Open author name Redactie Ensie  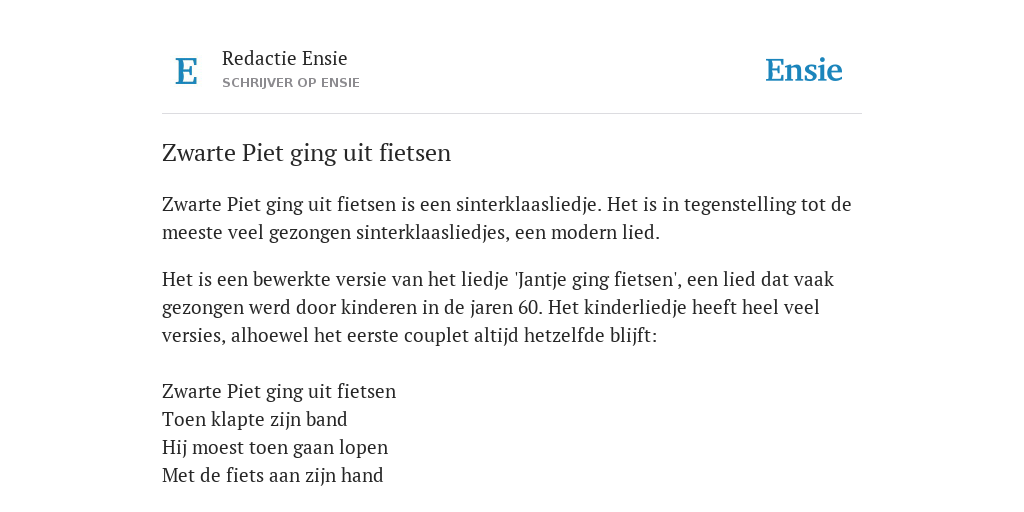pyautogui.click(x=285, y=58)
